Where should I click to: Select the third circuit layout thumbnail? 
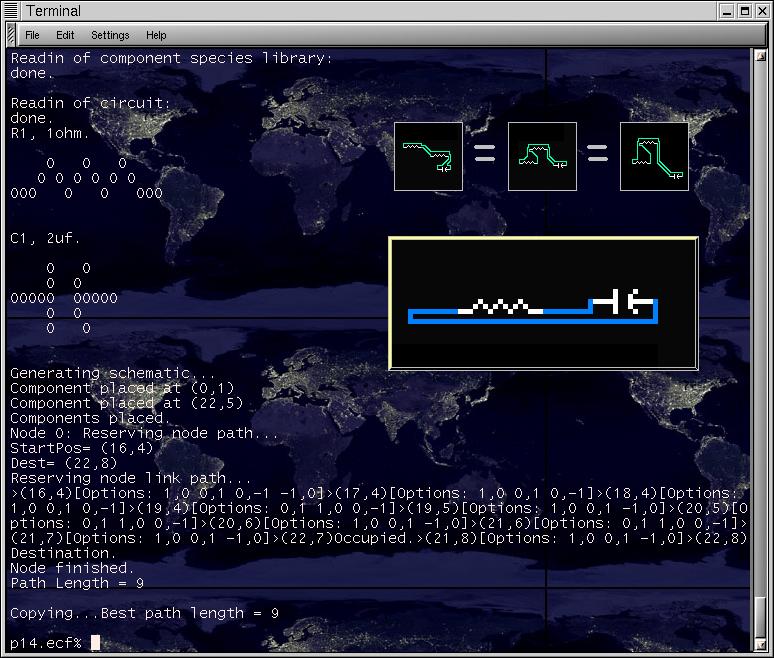click(654, 156)
